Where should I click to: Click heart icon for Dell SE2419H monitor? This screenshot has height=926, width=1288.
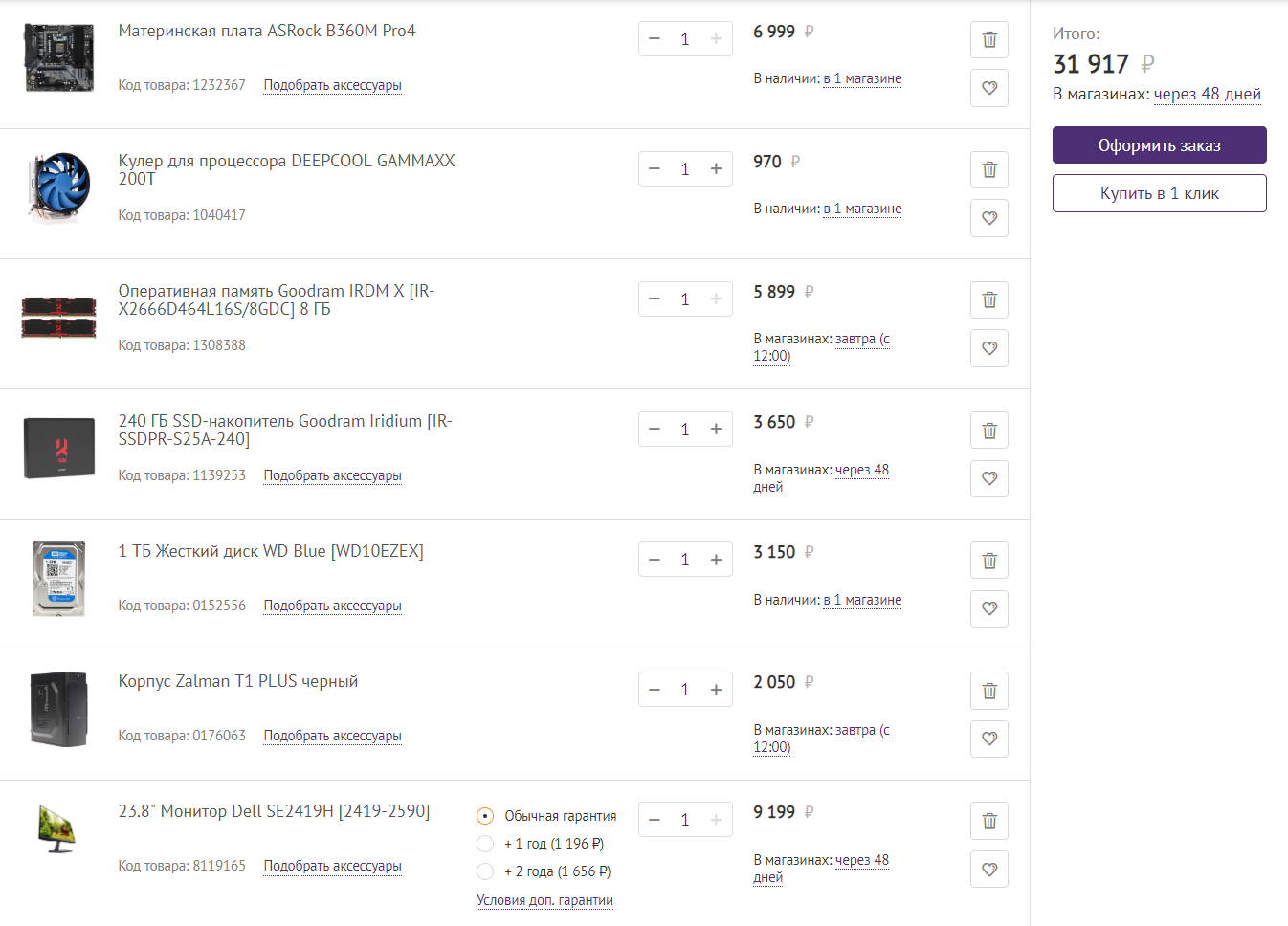click(989, 870)
